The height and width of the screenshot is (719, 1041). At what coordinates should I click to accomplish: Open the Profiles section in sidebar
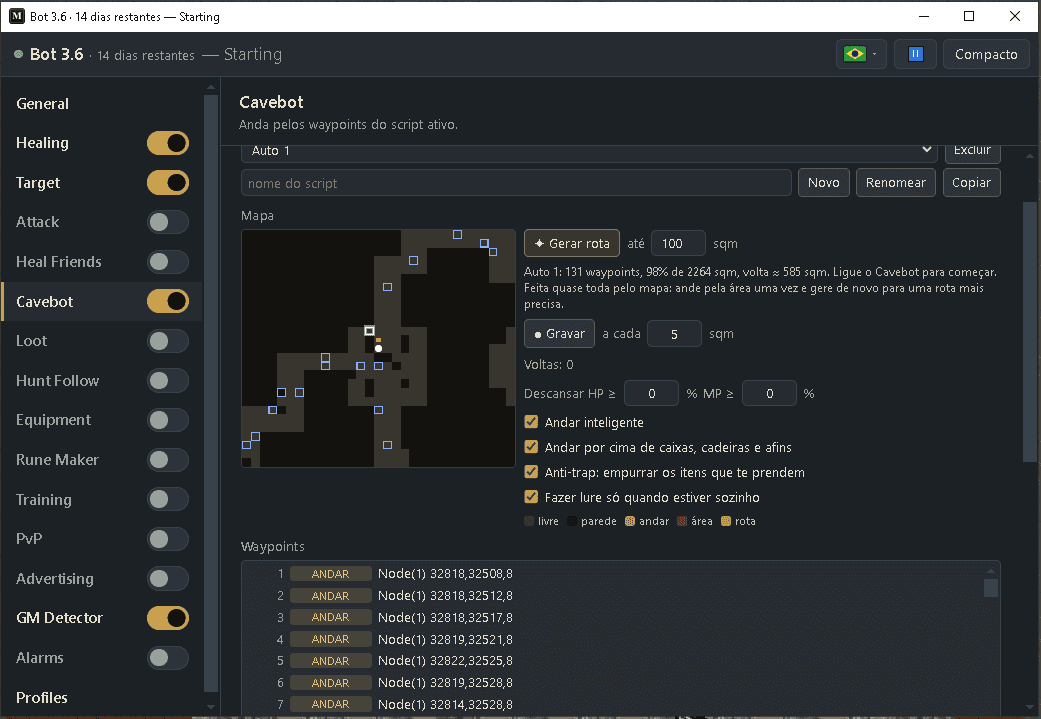point(42,698)
